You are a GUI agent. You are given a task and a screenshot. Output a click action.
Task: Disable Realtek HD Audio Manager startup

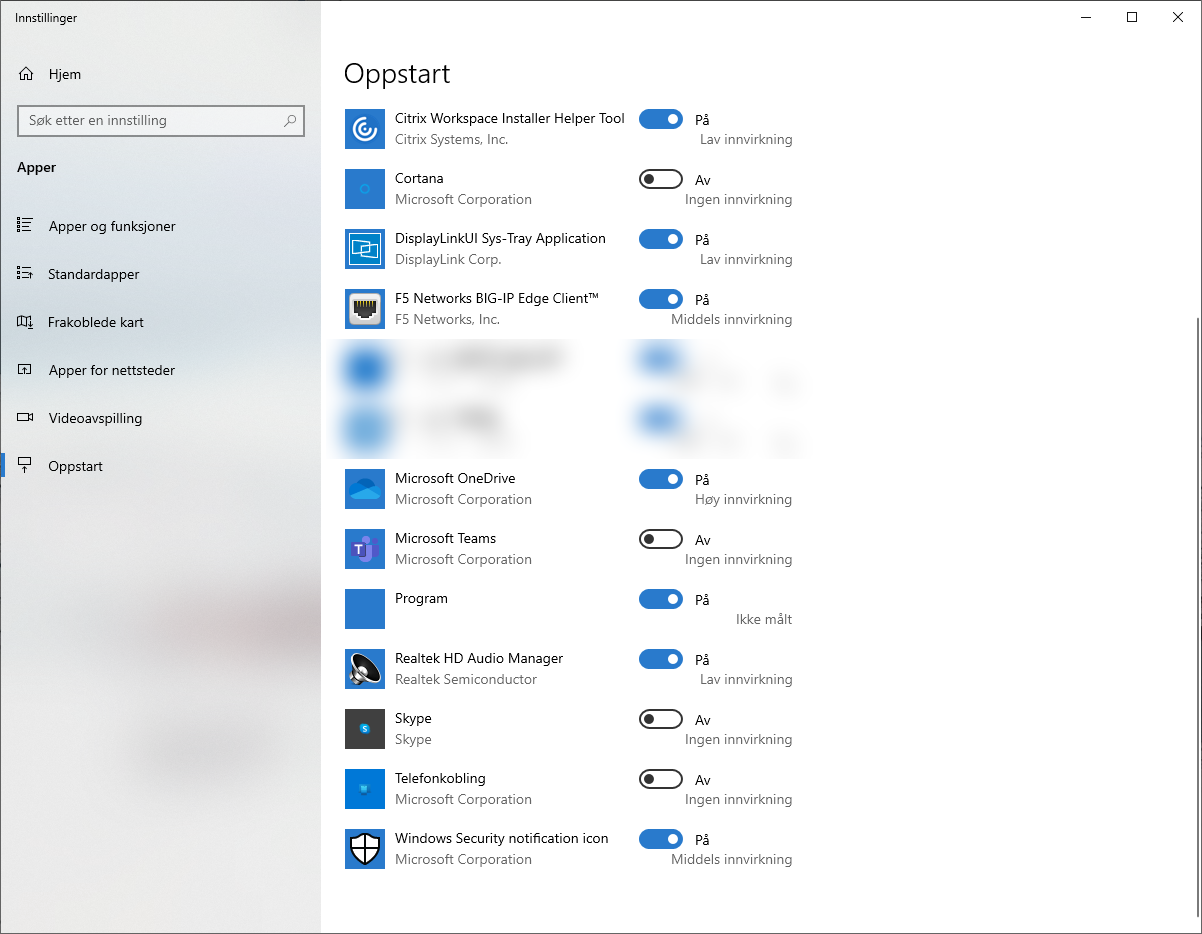(x=661, y=659)
